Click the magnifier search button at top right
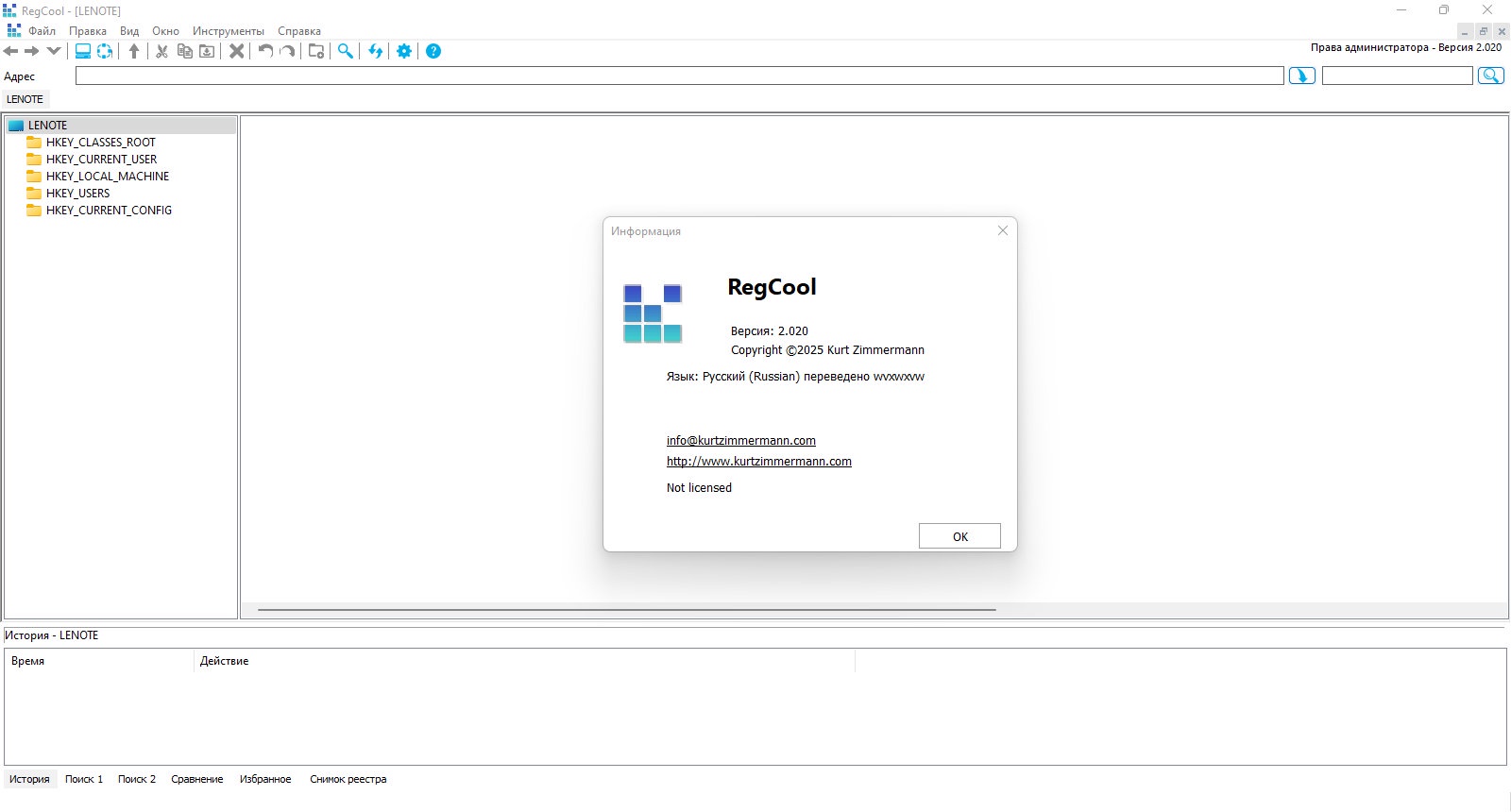 click(x=1491, y=76)
